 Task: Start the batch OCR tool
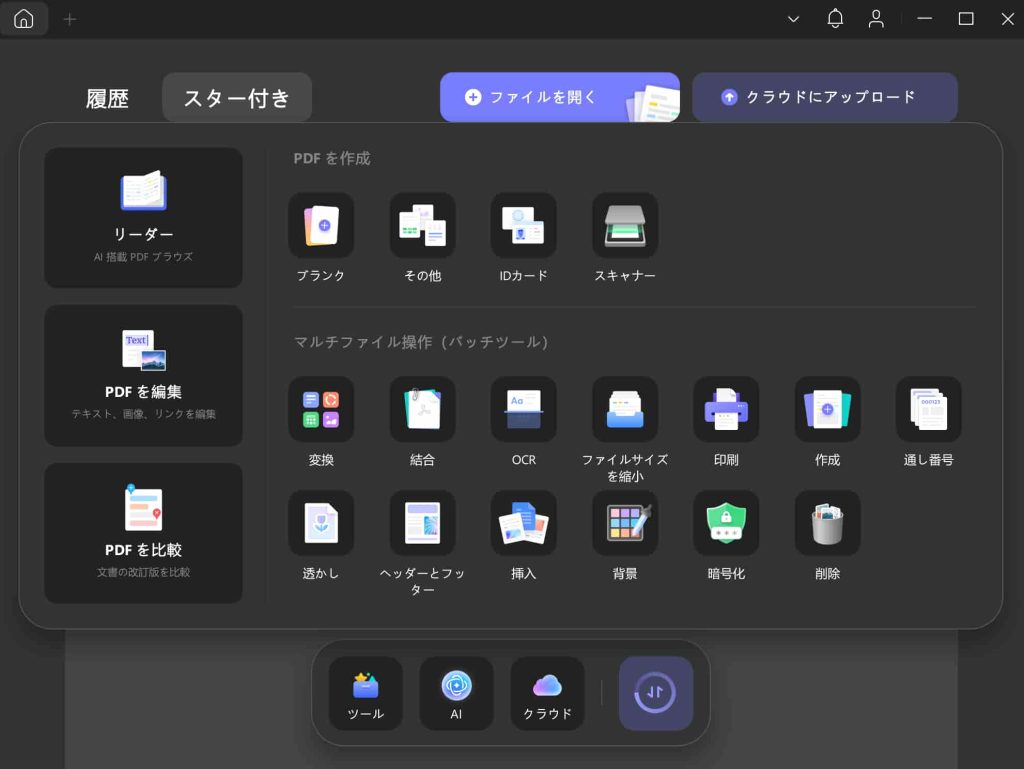tap(524, 409)
